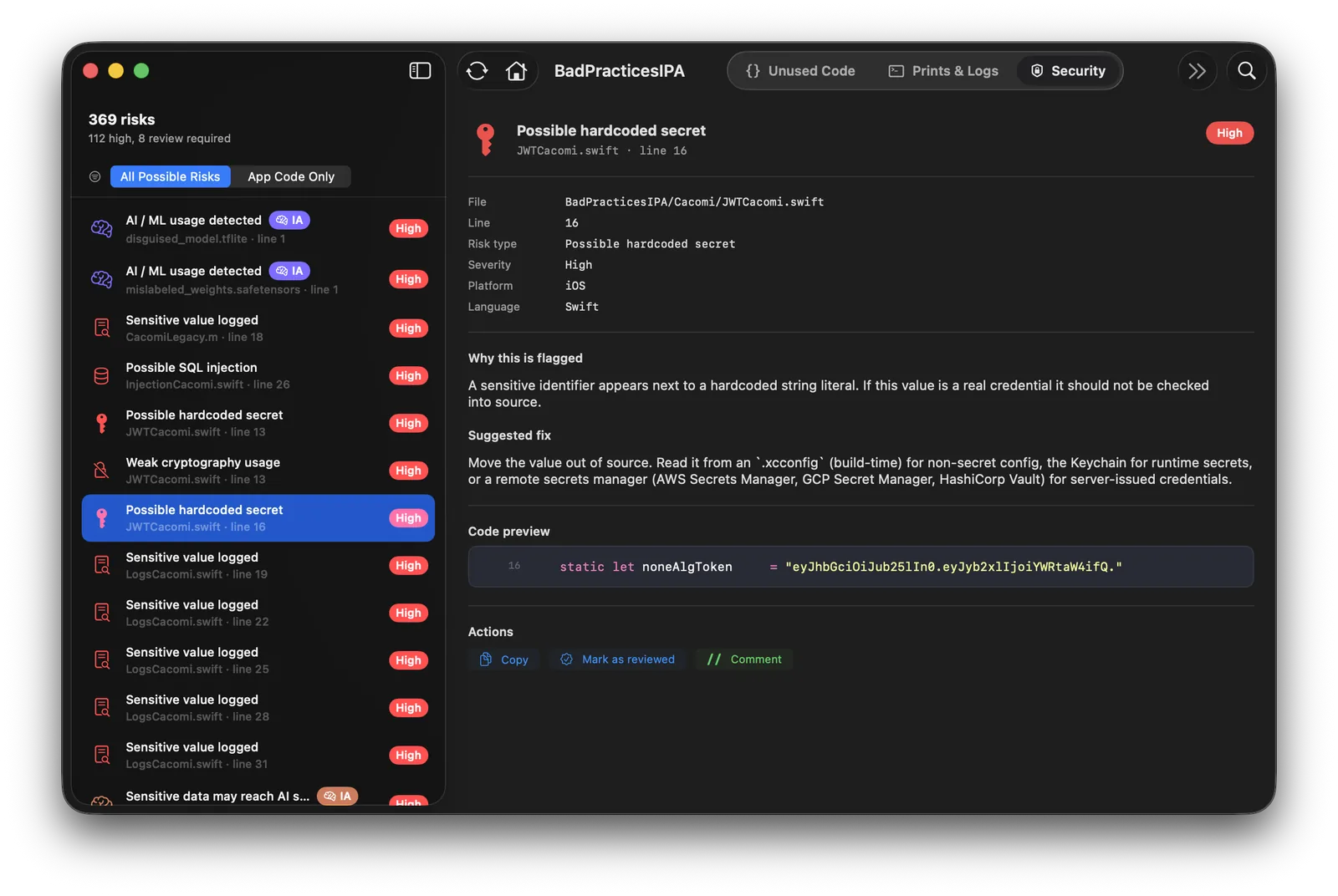Open the filter icon beside All Possible Risks

[94, 176]
